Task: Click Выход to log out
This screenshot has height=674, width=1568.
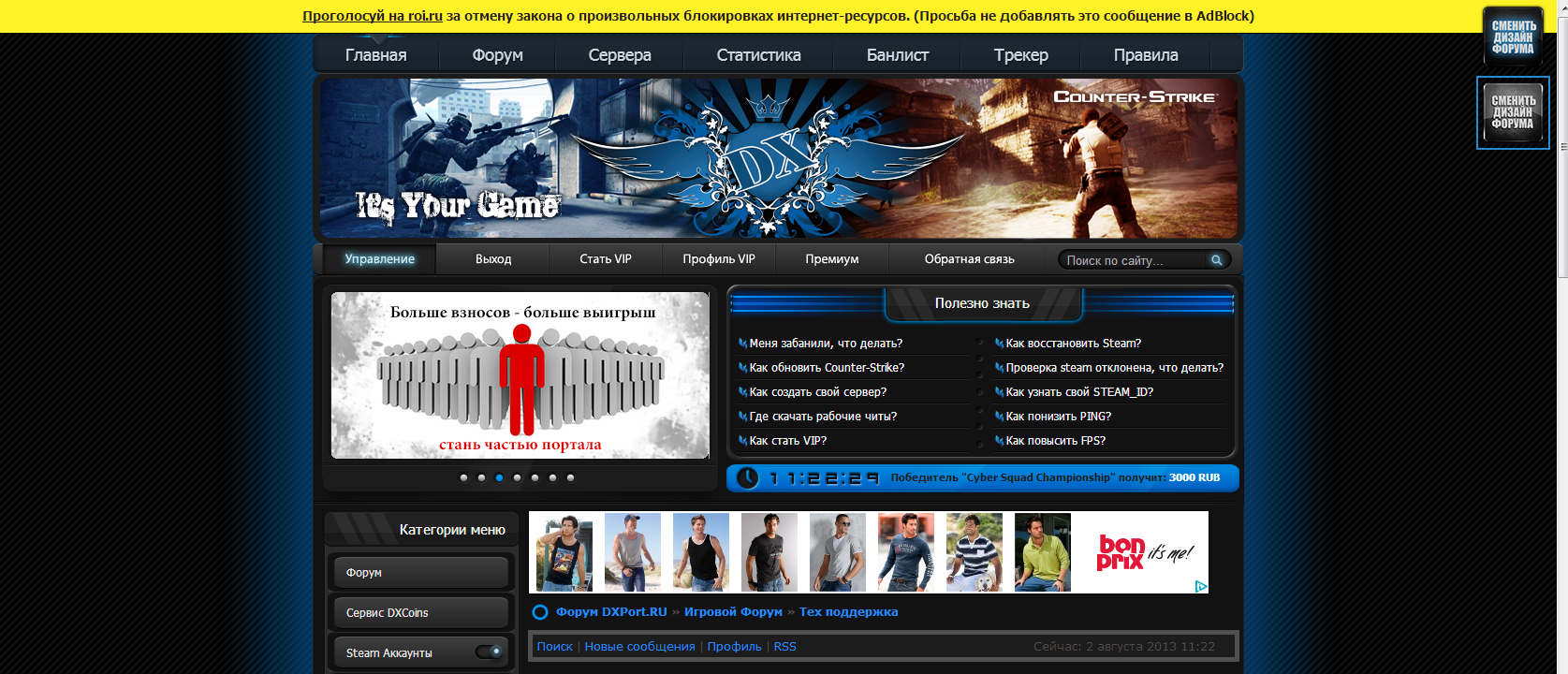Action: tap(493, 259)
